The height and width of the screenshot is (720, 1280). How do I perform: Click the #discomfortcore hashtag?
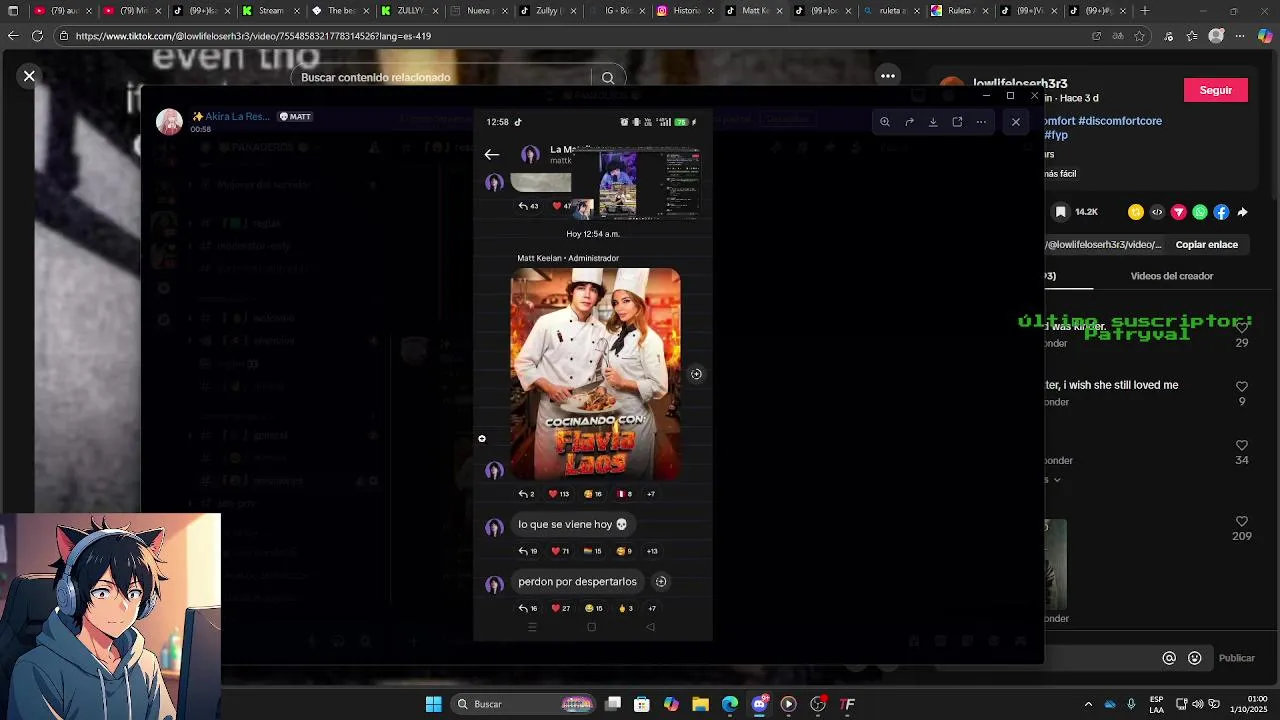click(1120, 121)
